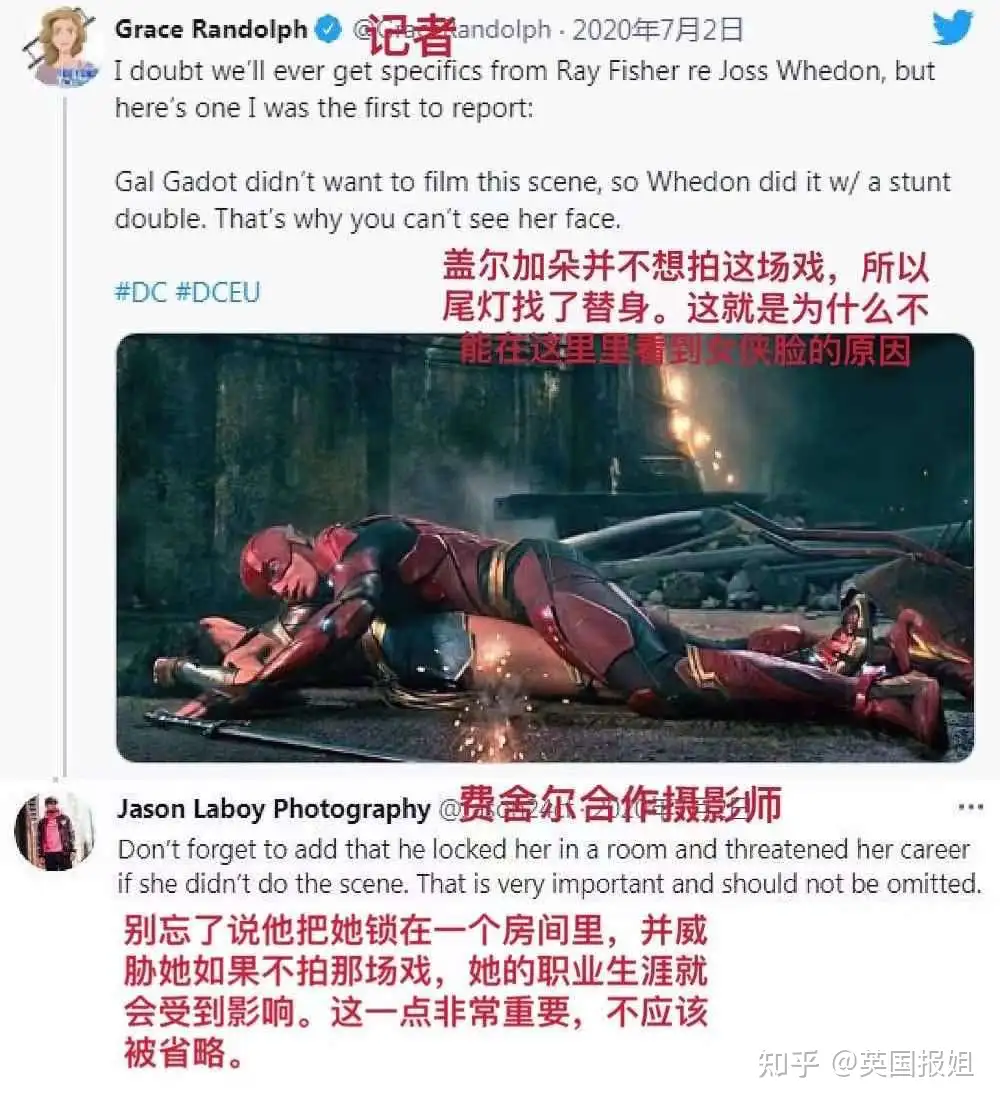Viewport: 1000px width, 1104px height.
Task: Click the #DC hashtag
Action: 141,292
